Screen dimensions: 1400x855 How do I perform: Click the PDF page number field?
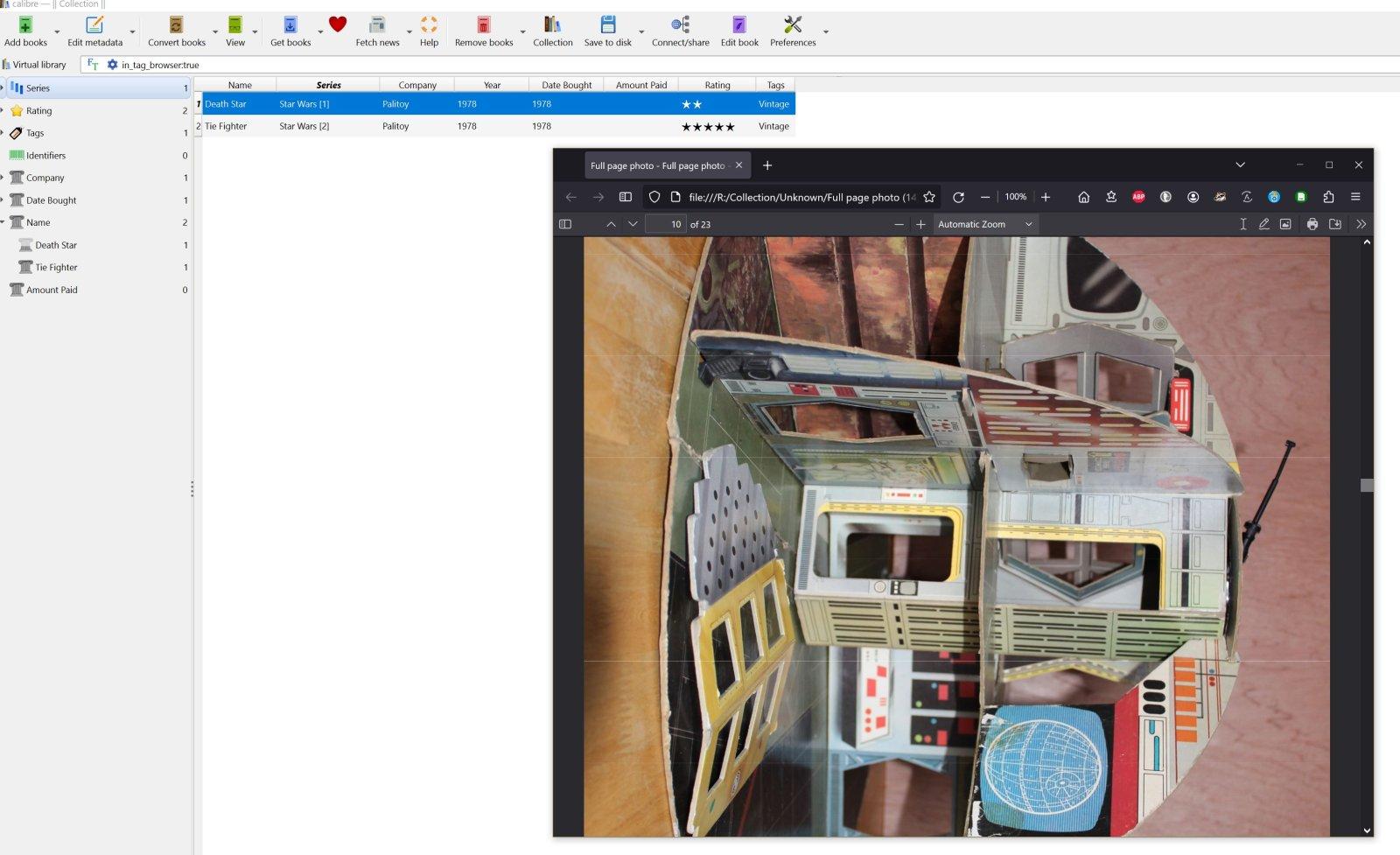(x=666, y=224)
